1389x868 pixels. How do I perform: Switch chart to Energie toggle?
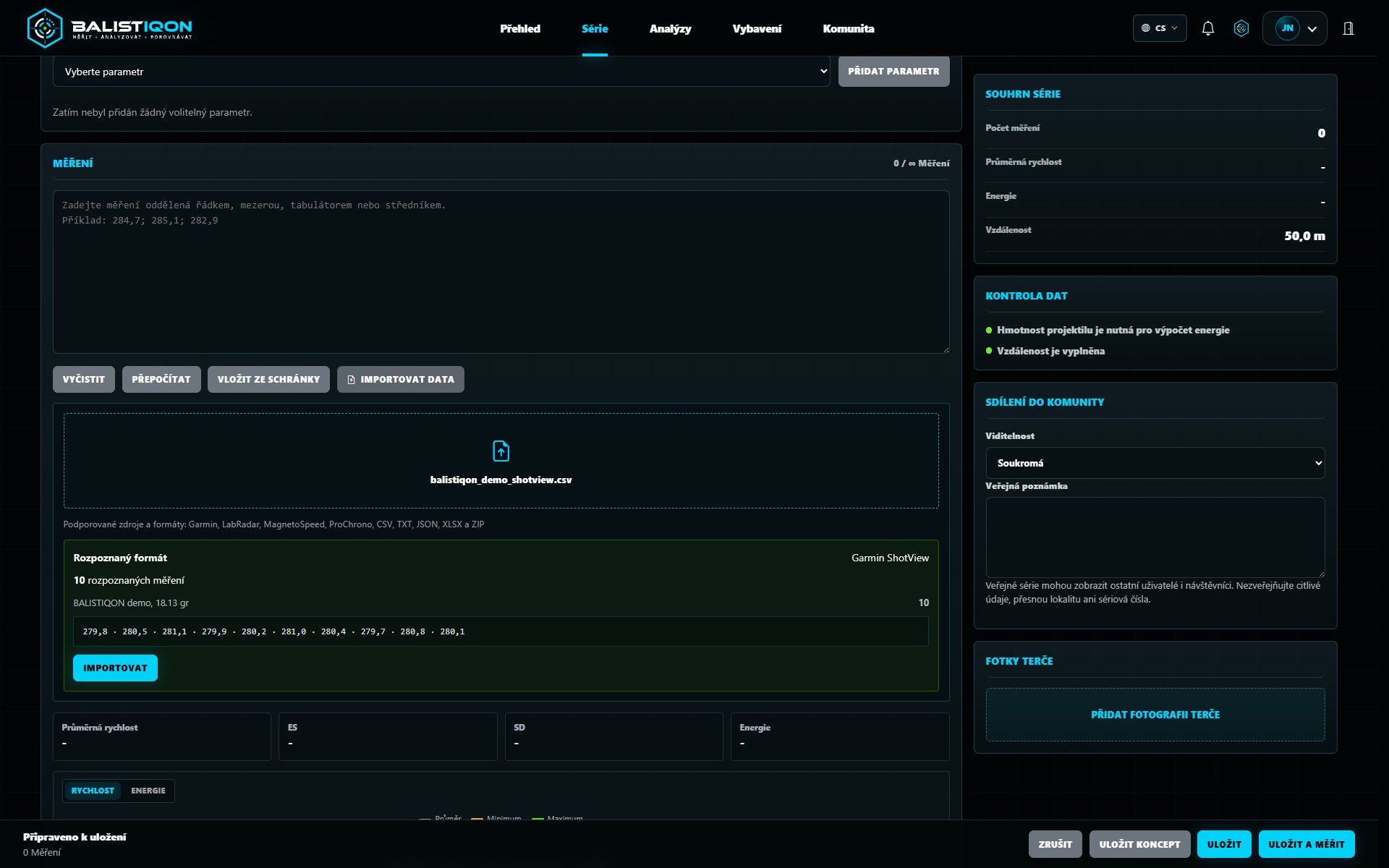click(148, 791)
